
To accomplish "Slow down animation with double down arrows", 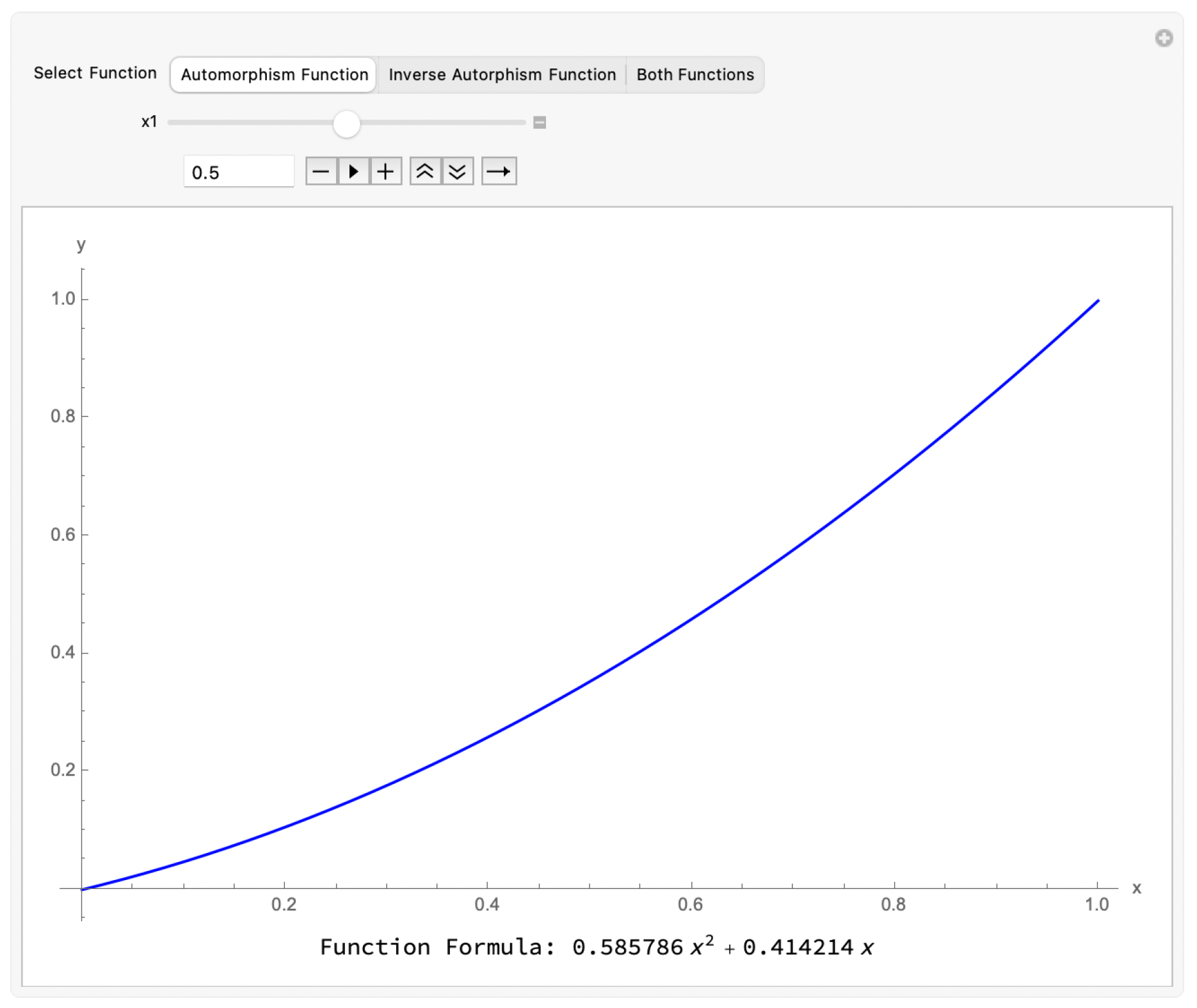I will point(458,171).
